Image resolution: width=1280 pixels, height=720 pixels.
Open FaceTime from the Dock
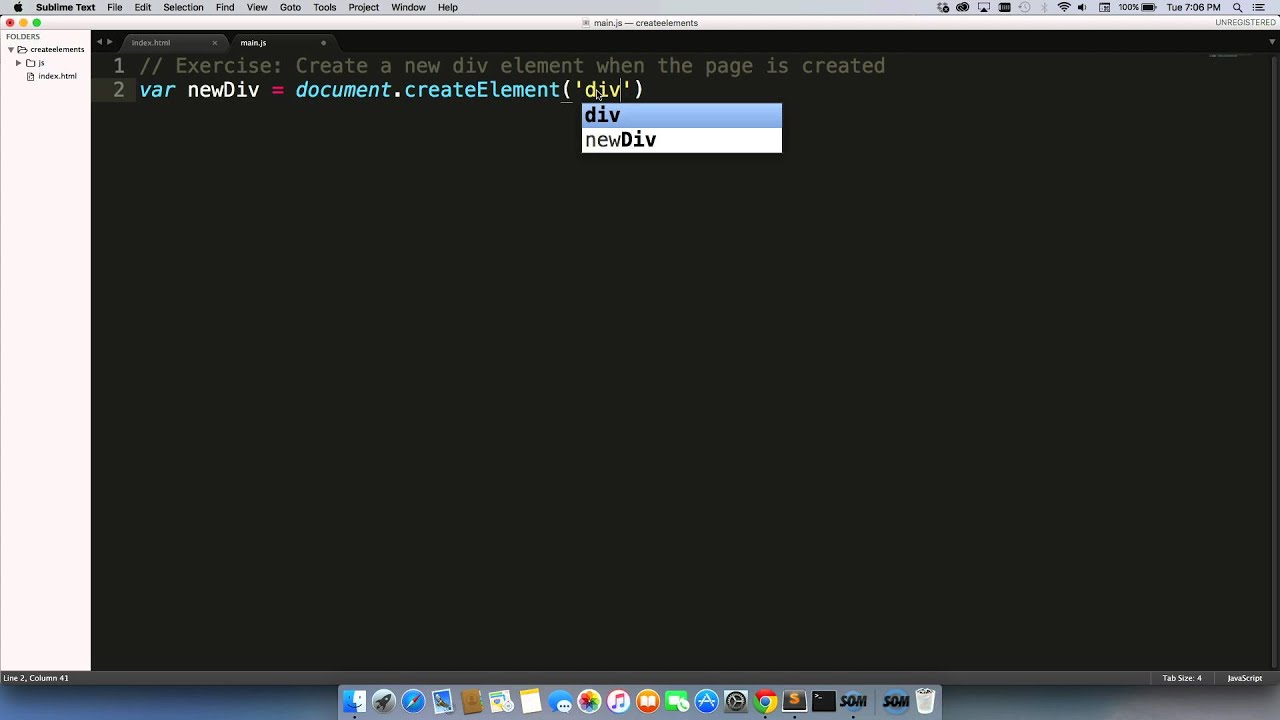[x=677, y=702]
